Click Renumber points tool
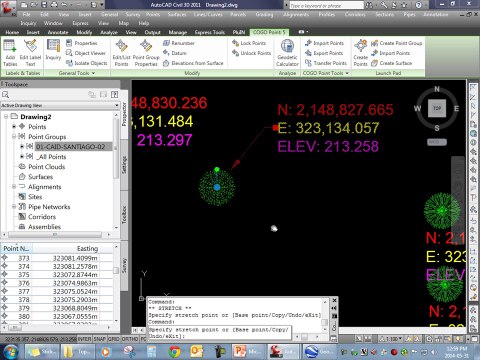Image resolution: width=480 pixels, height=360 pixels. 179,43
